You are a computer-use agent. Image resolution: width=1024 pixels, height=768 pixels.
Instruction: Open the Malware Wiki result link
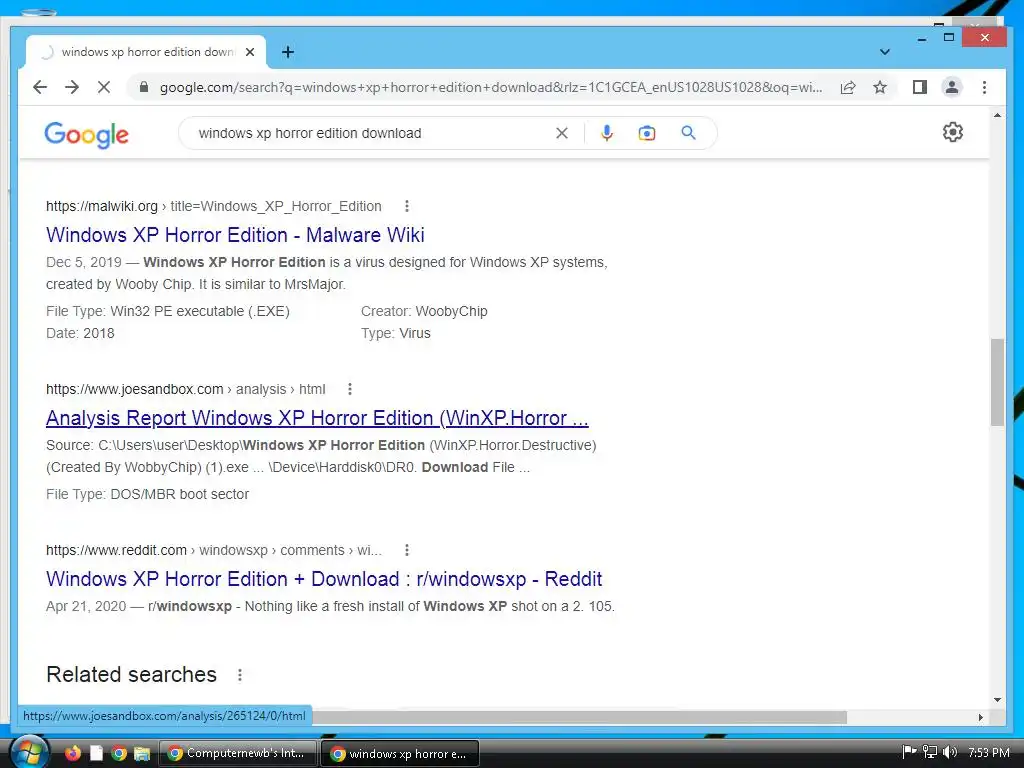pyautogui.click(x=235, y=235)
